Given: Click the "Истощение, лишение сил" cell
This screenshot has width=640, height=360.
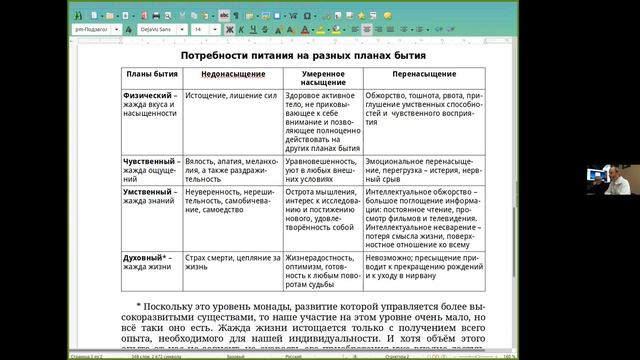Looking at the screenshot, I should click(233, 122).
